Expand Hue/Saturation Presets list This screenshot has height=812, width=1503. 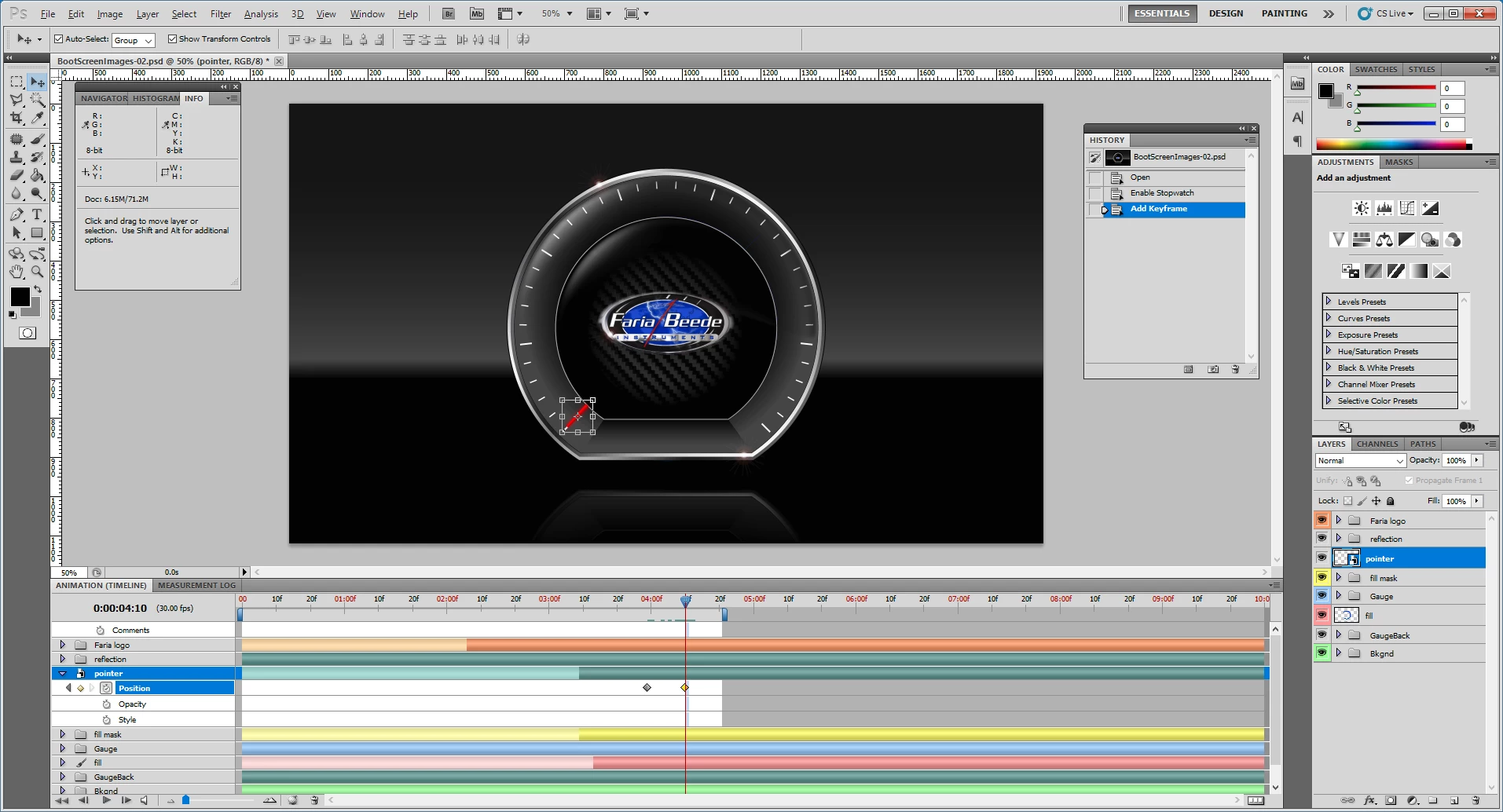pos(1329,351)
